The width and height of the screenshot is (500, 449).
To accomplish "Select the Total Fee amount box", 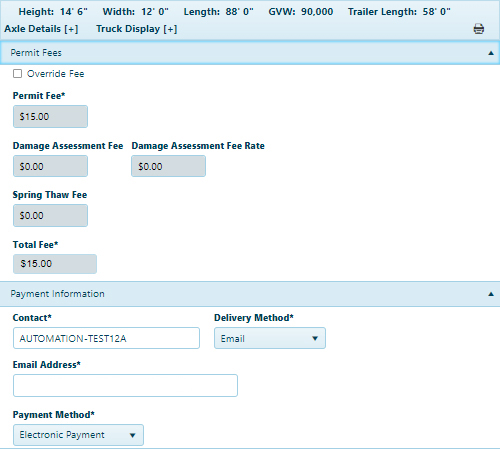I will [55, 264].
